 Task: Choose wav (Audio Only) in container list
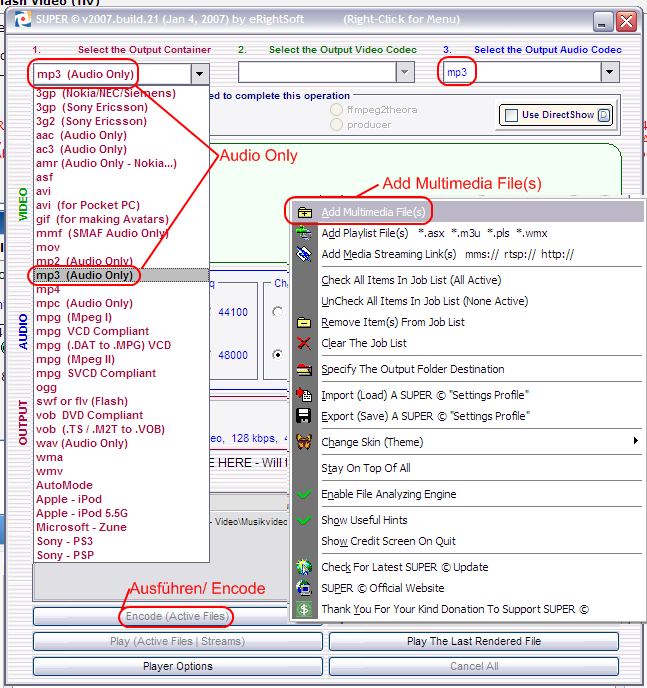coord(122,443)
